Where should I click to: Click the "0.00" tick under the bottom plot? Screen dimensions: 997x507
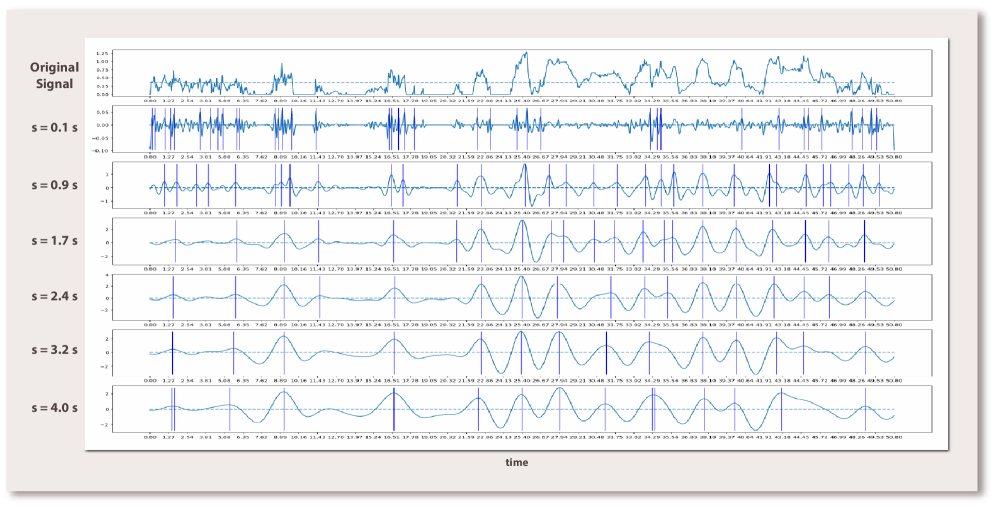150,438
